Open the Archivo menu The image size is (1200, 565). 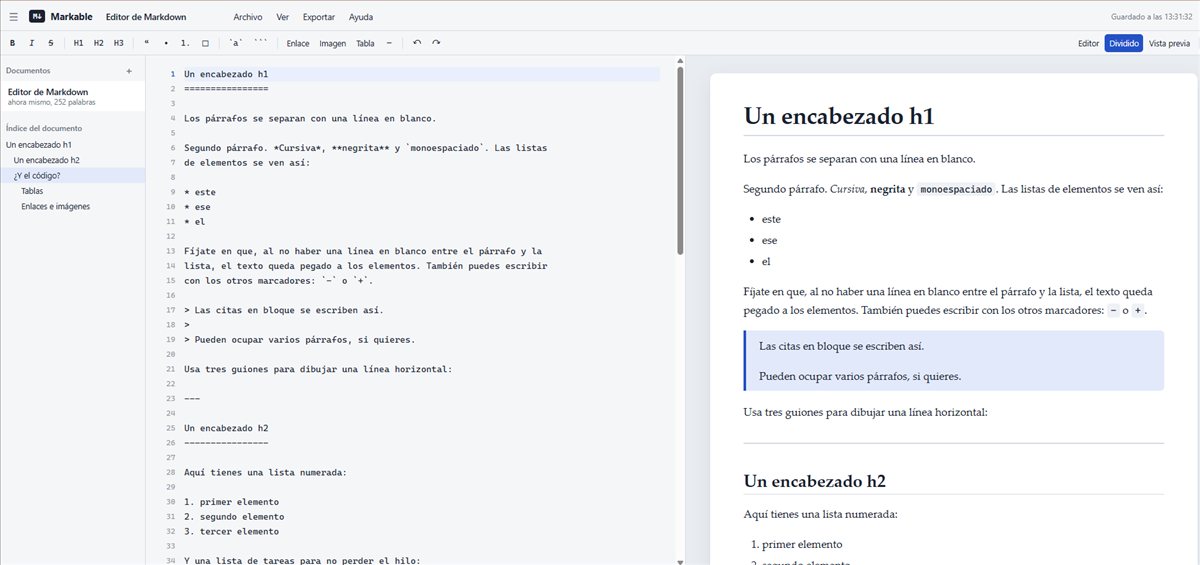[248, 17]
